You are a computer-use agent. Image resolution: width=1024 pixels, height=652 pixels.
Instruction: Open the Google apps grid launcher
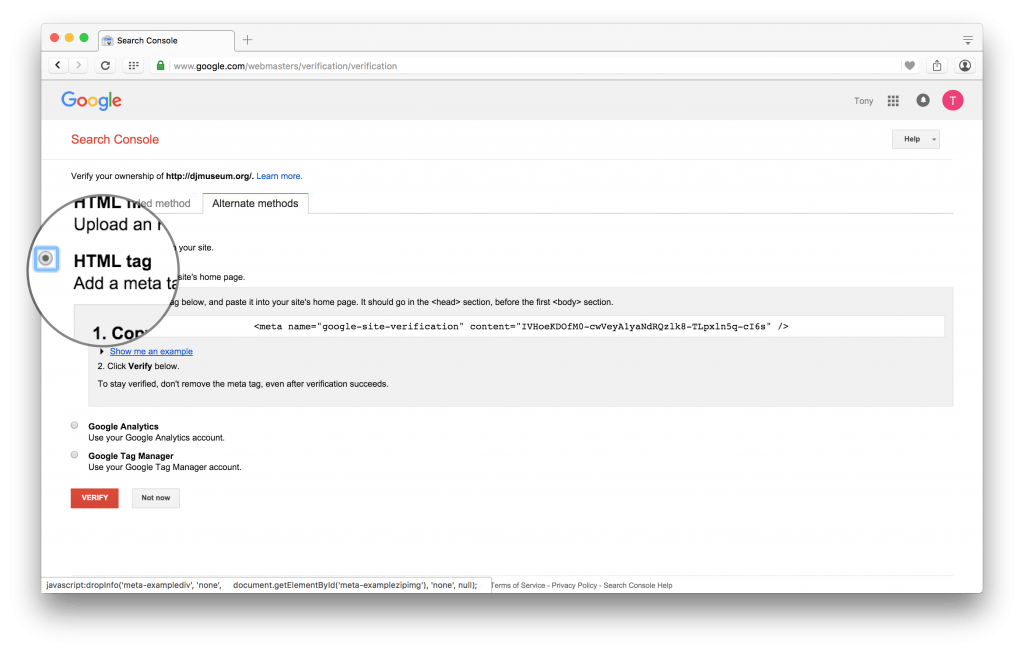[x=893, y=100]
